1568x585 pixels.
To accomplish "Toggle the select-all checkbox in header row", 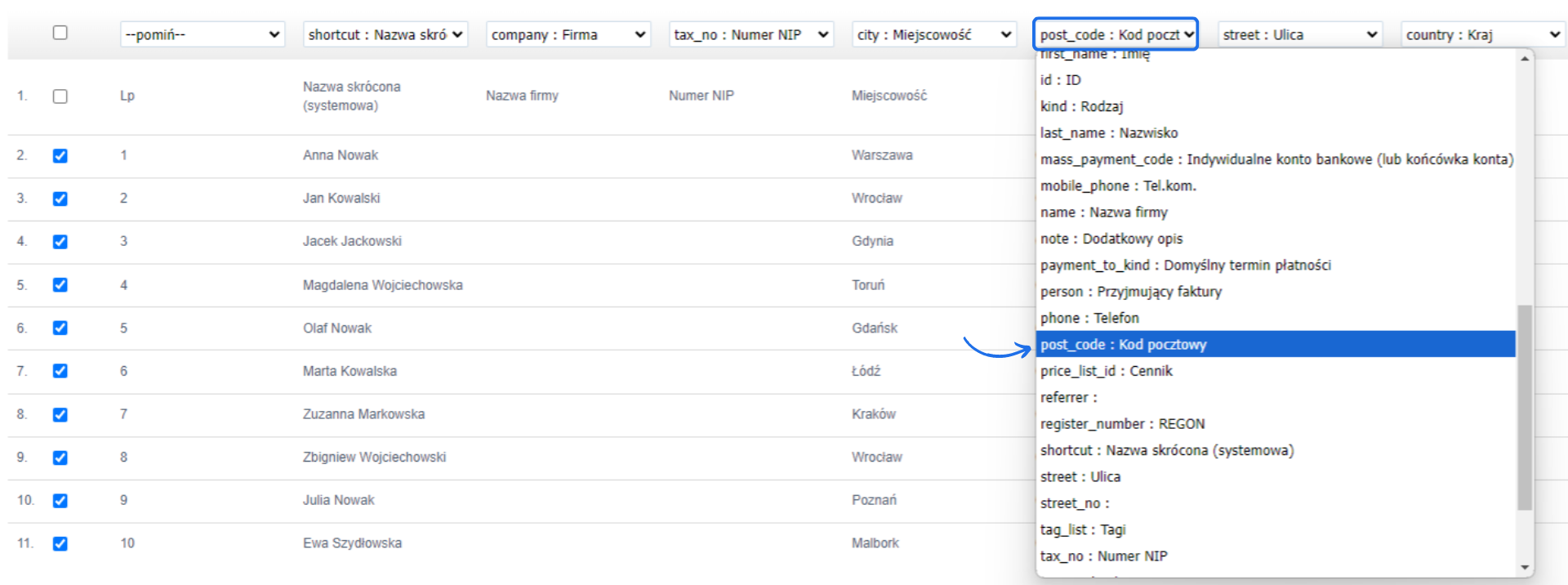I will click(x=60, y=33).
